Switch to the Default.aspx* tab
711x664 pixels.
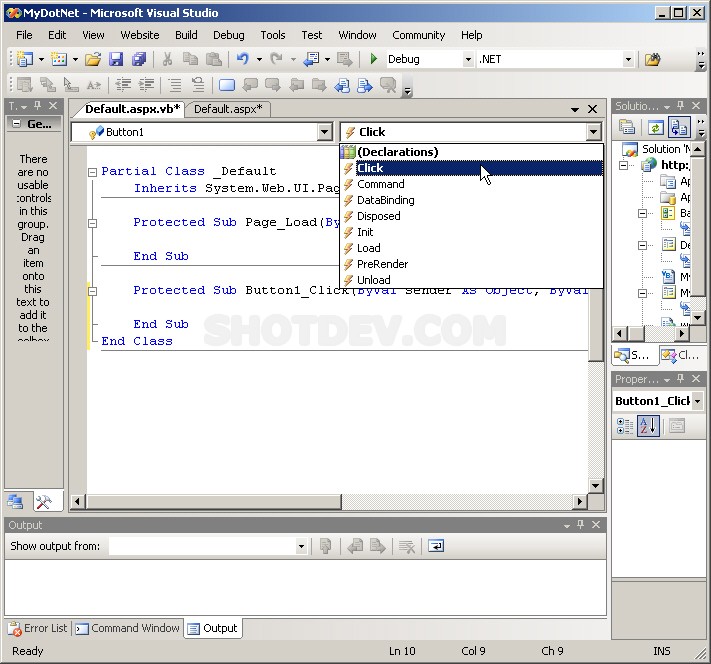(x=228, y=109)
